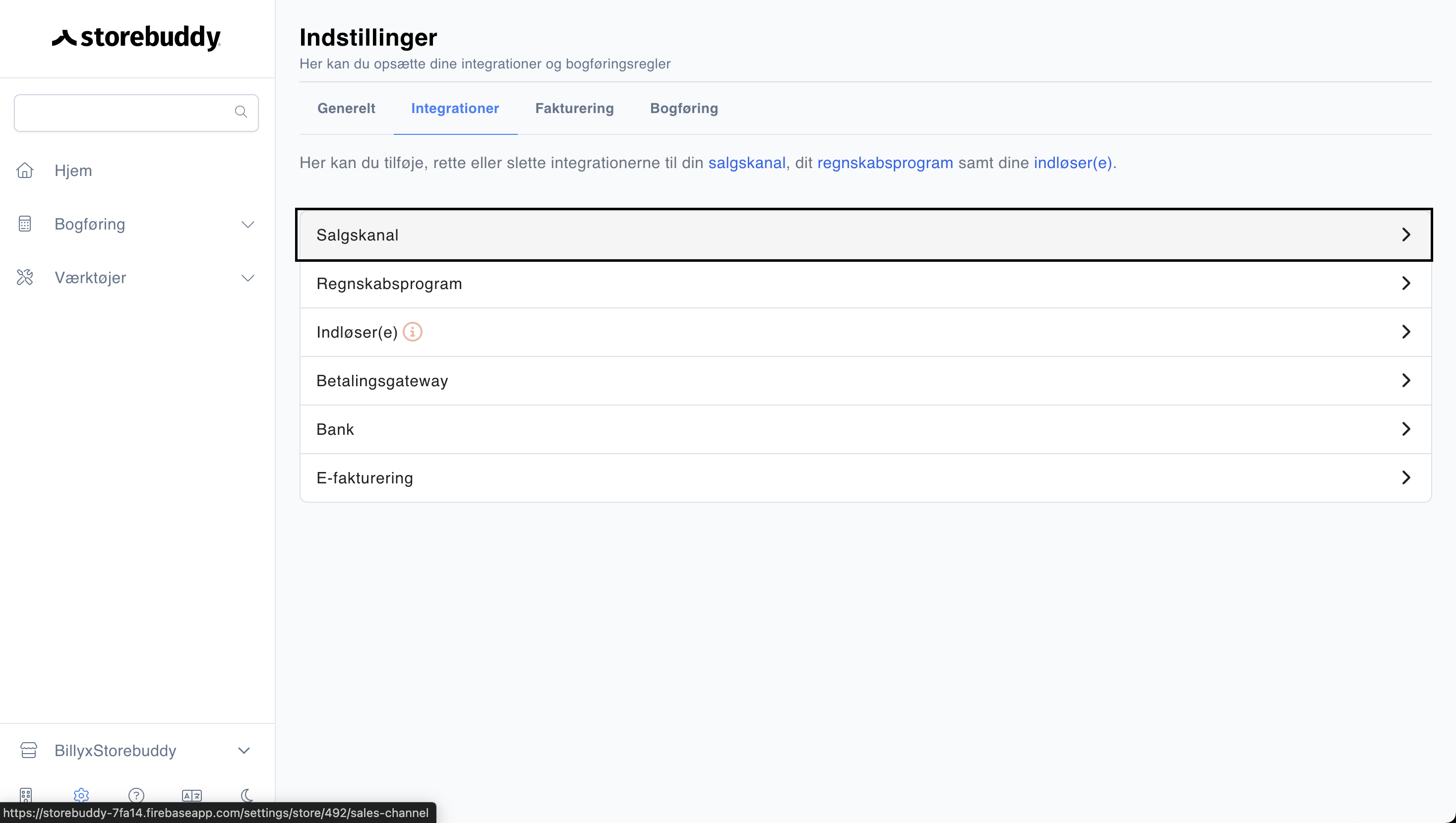Click the Indløser(e) row chevron
The width and height of the screenshot is (1456, 823).
1406,332
